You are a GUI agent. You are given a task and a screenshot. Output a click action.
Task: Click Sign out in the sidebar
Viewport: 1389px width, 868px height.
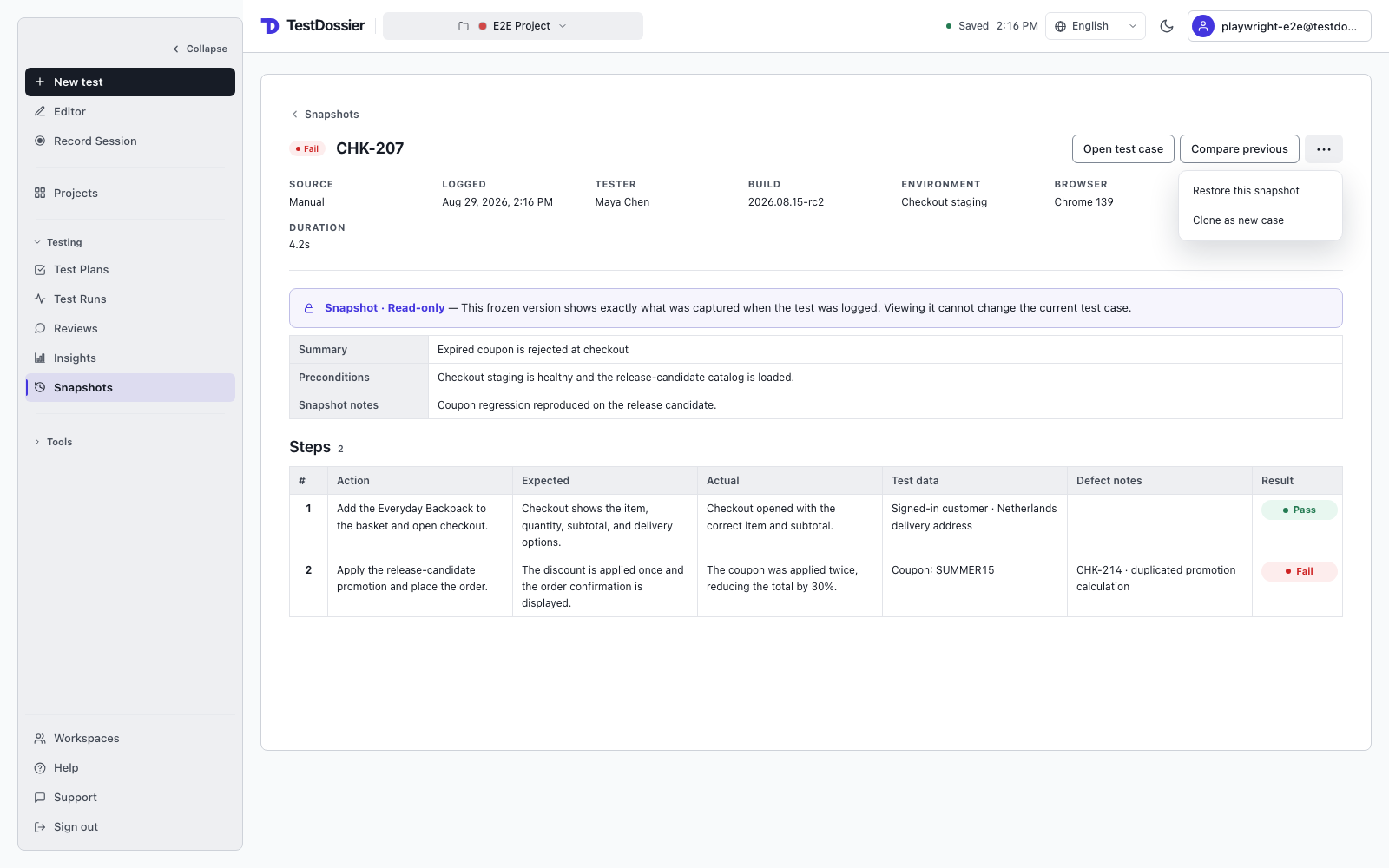click(130, 826)
